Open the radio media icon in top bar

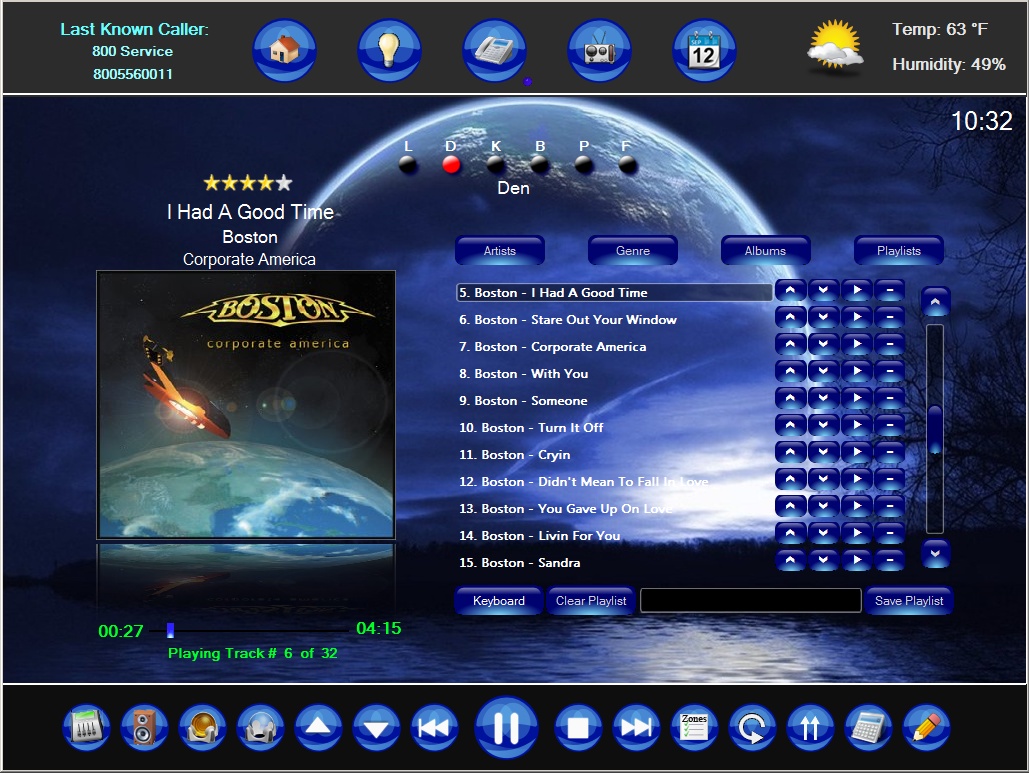coord(599,51)
